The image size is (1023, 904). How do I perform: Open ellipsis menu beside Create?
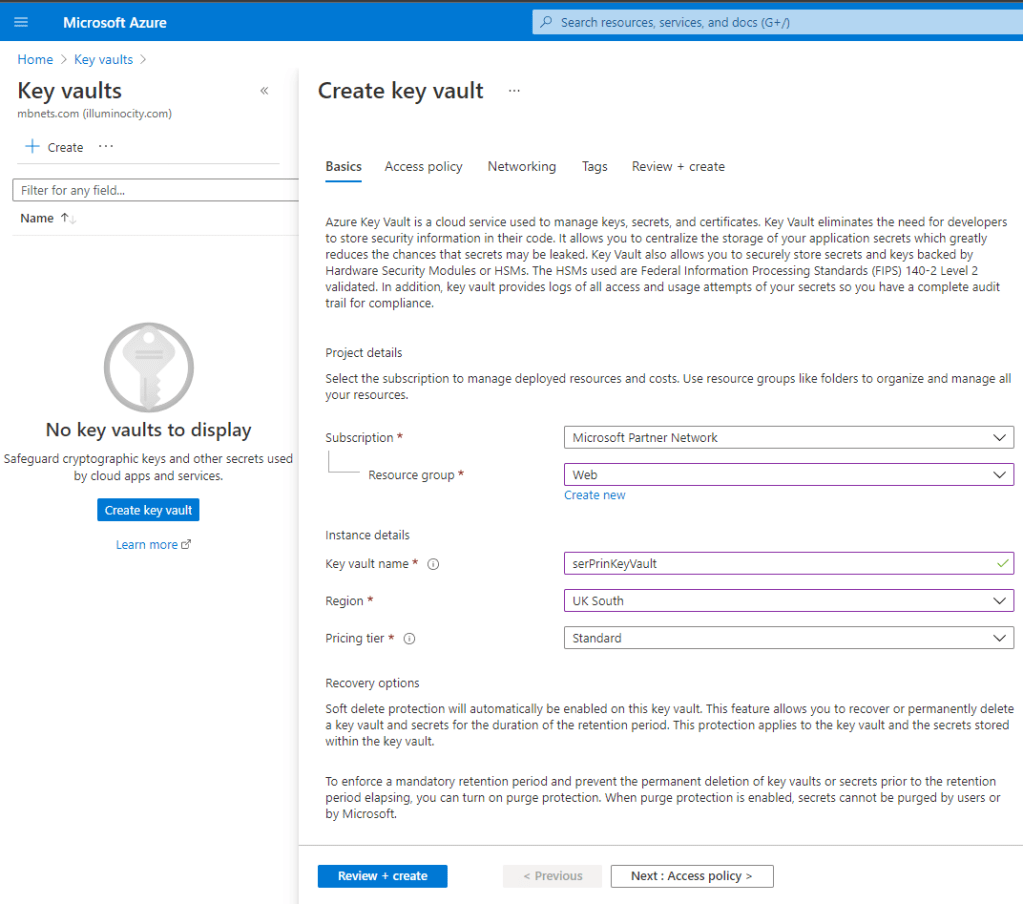point(106,147)
